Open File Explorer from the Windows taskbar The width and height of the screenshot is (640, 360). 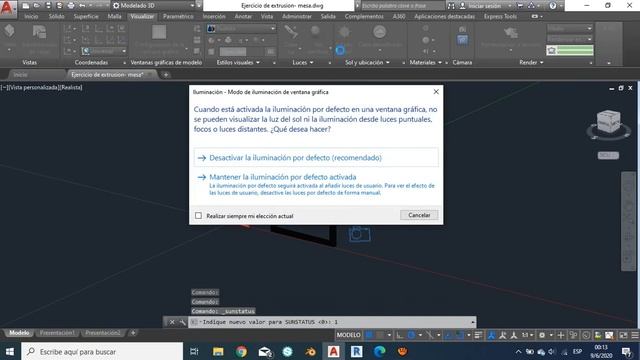pos(218,351)
